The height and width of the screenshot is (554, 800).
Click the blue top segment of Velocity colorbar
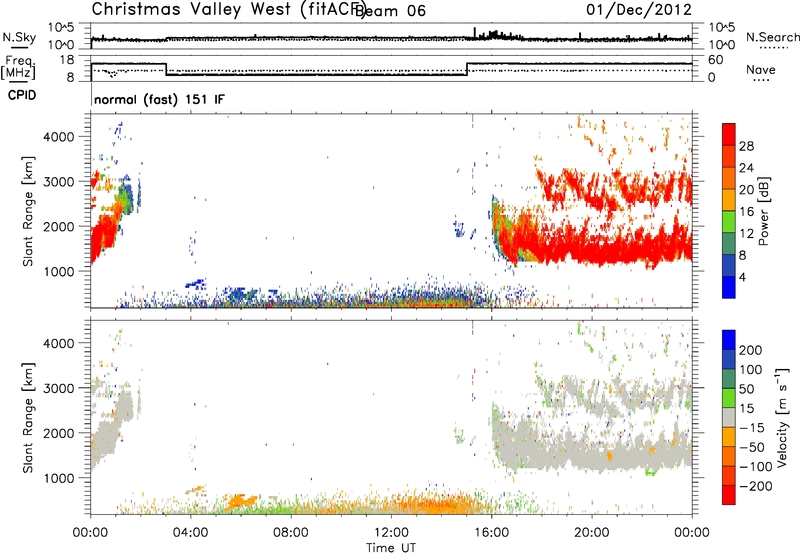[x=729, y=340]
